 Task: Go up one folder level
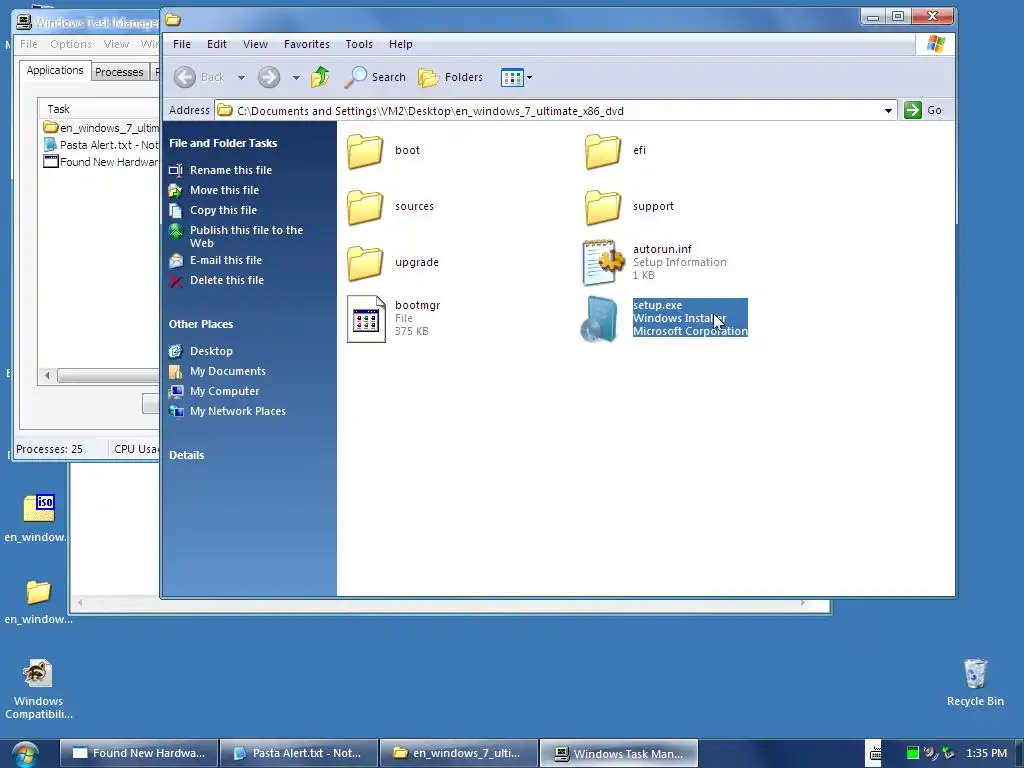[x=320, y=77]
